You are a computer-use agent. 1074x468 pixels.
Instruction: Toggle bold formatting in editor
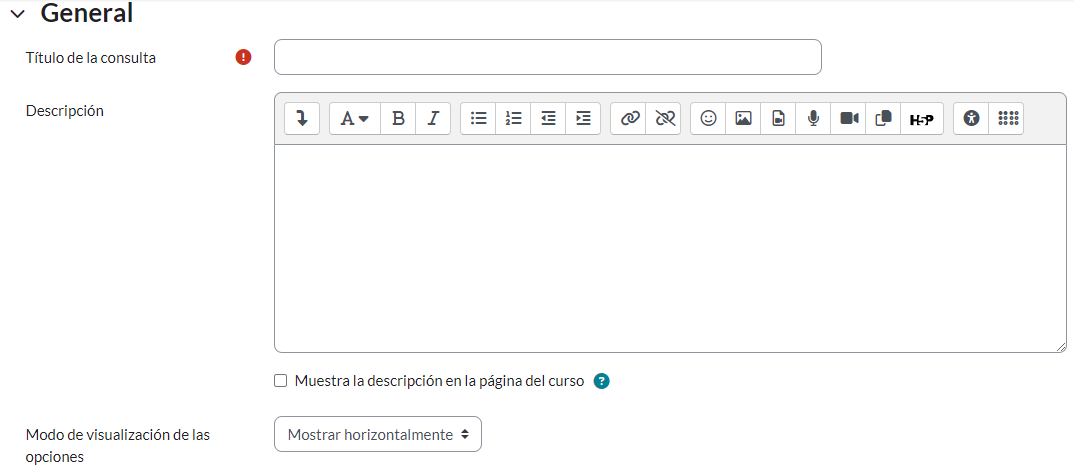398,118
